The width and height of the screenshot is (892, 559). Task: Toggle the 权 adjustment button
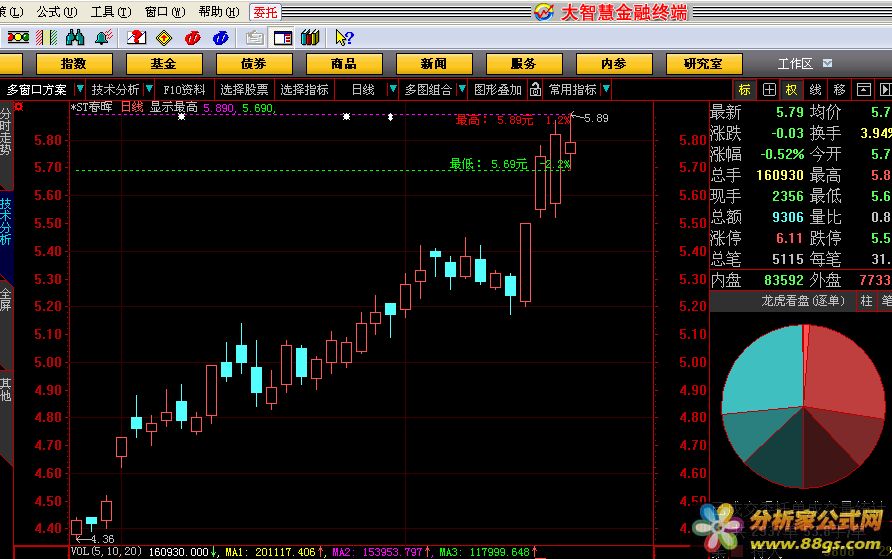point(791,89)
